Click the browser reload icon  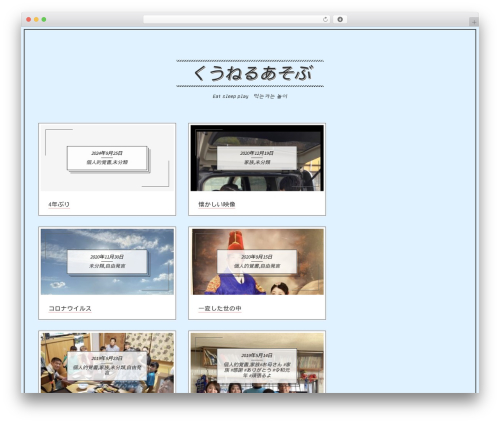325,19
